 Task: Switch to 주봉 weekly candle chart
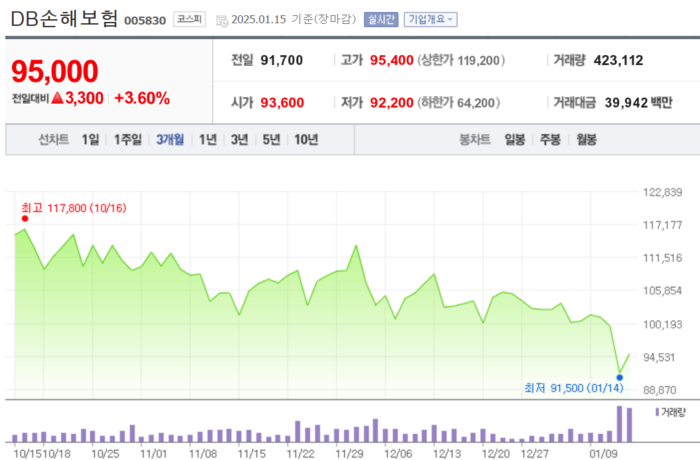pyautogui.click(x=550, y=140)
